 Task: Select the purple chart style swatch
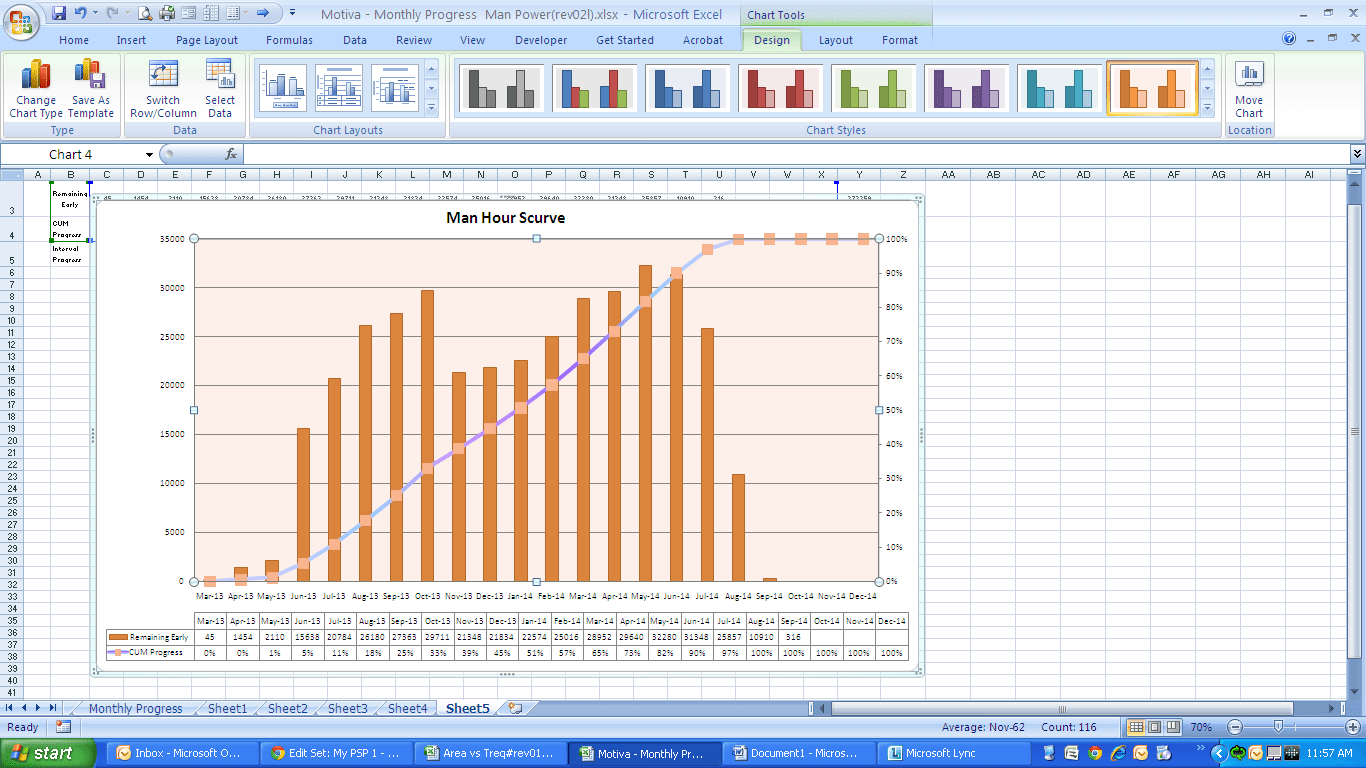pyautogui.click(x=966, y=88)
